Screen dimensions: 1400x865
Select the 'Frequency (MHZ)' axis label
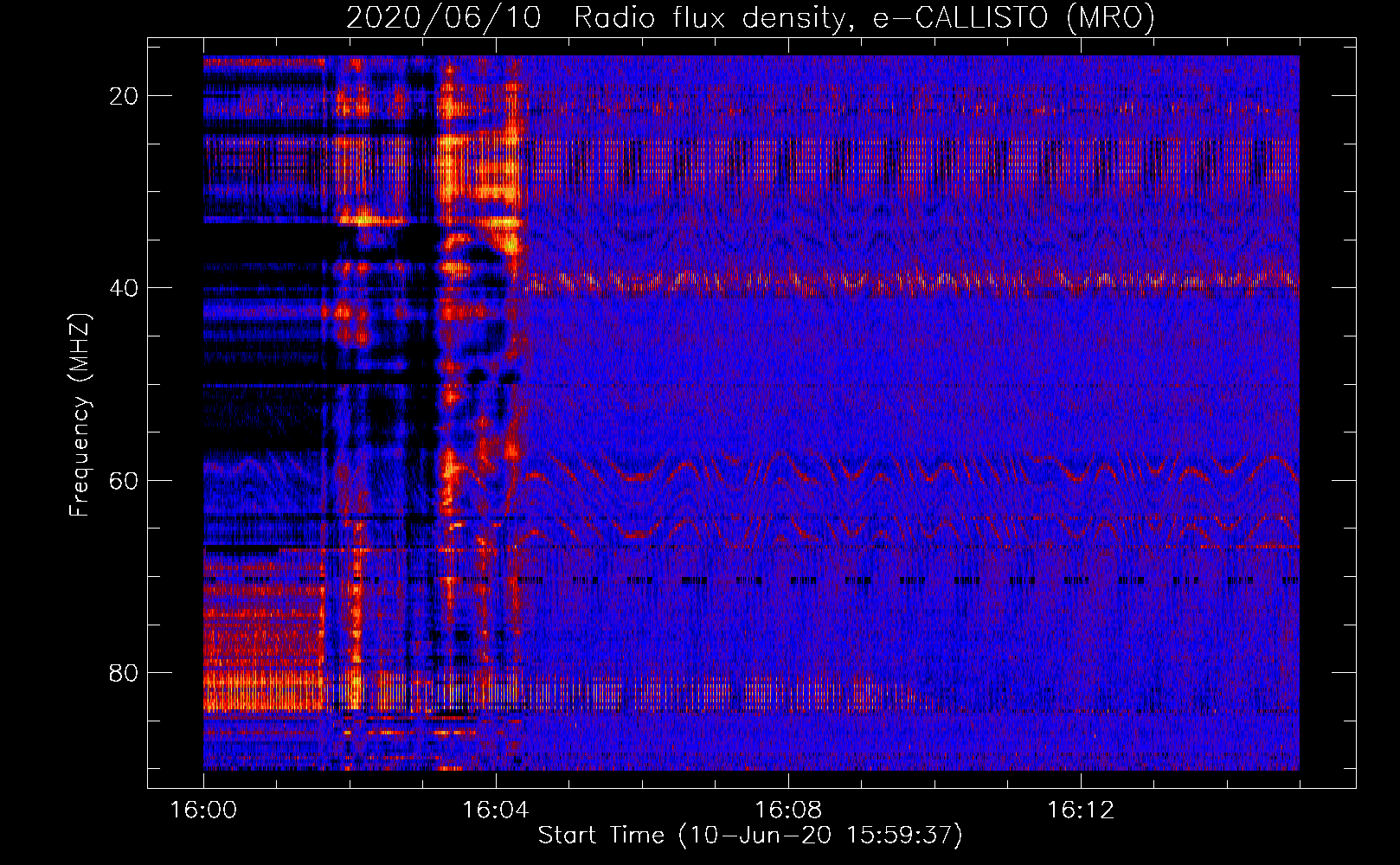[x=80, y=414]
